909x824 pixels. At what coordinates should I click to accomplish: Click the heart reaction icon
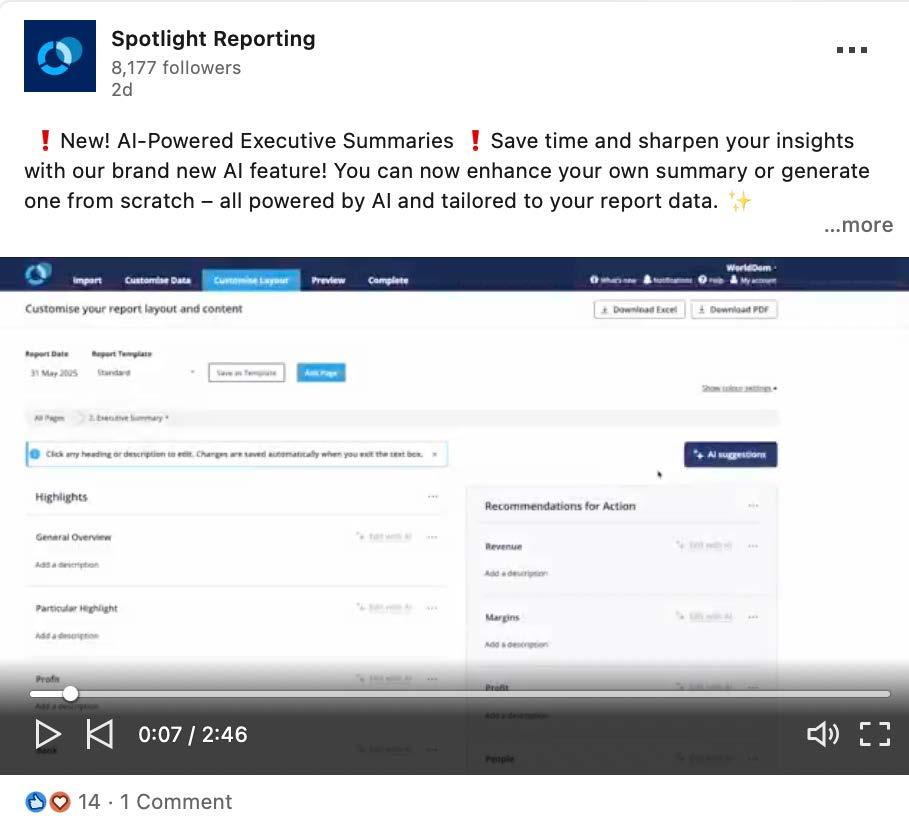pos(59,802)
